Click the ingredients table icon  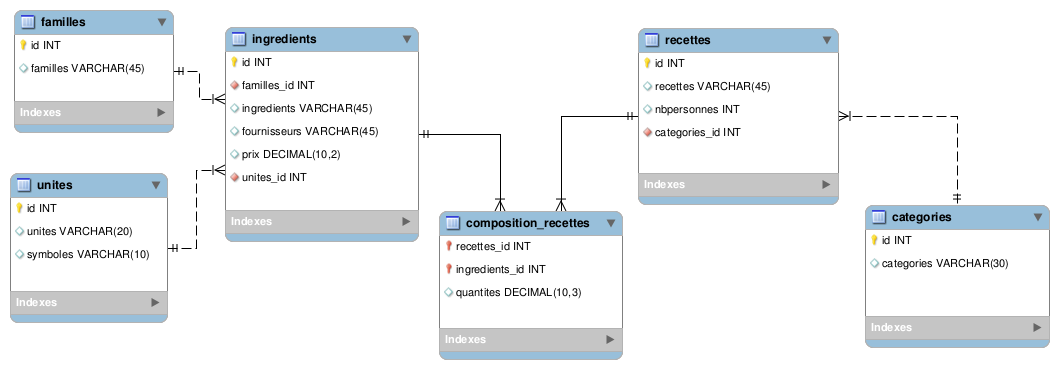coord(238,39)
